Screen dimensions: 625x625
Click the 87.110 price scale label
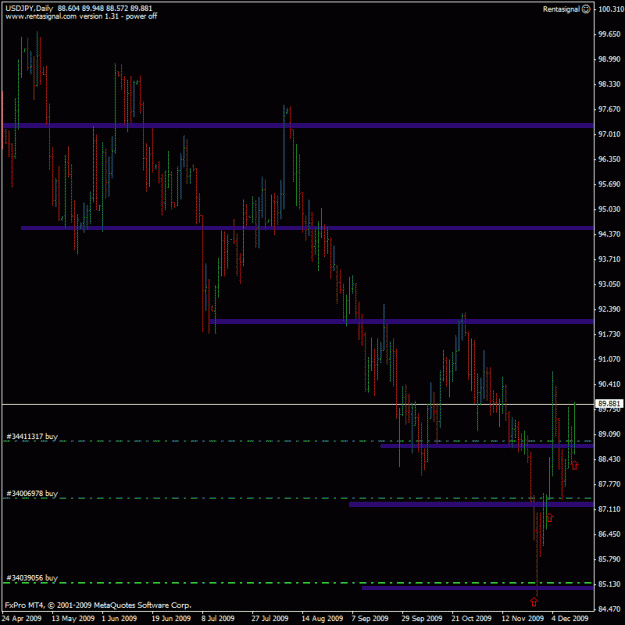[610, 509]
